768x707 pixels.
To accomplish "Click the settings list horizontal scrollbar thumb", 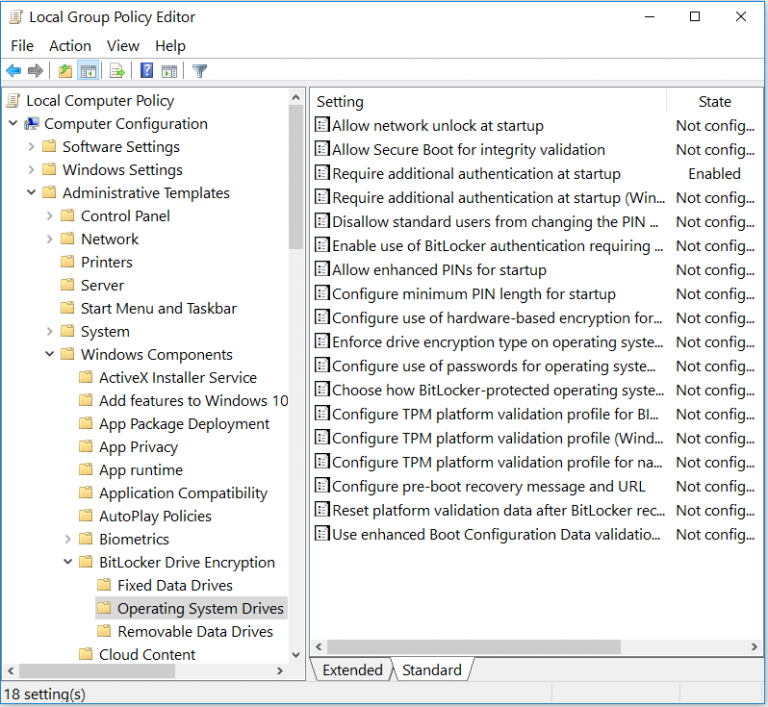I will tap(474, 647).
